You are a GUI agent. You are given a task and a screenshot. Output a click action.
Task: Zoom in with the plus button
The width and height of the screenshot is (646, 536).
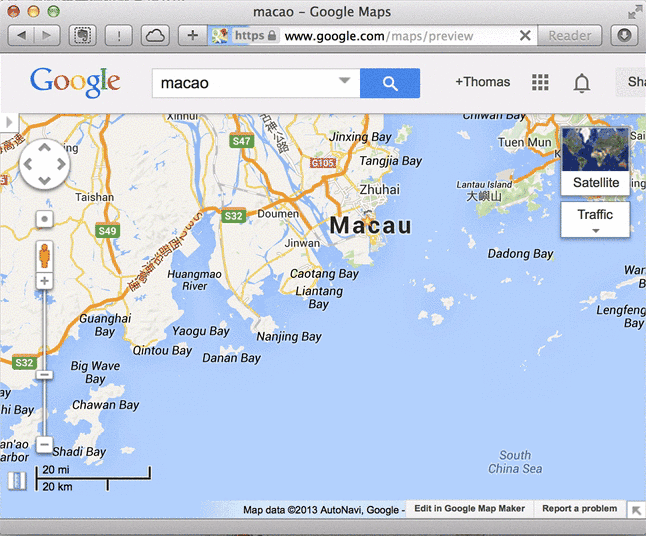pos(44,281)
